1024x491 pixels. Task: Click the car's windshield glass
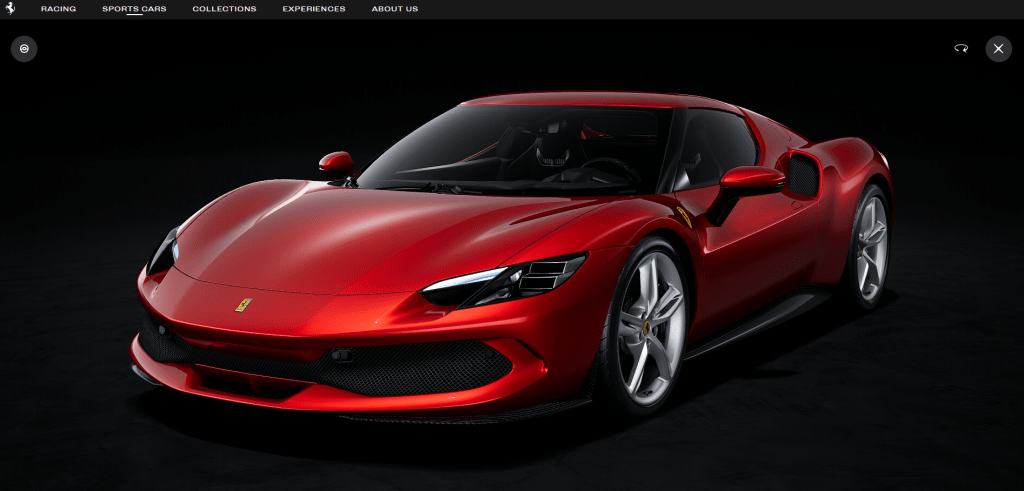coord(500,150)
